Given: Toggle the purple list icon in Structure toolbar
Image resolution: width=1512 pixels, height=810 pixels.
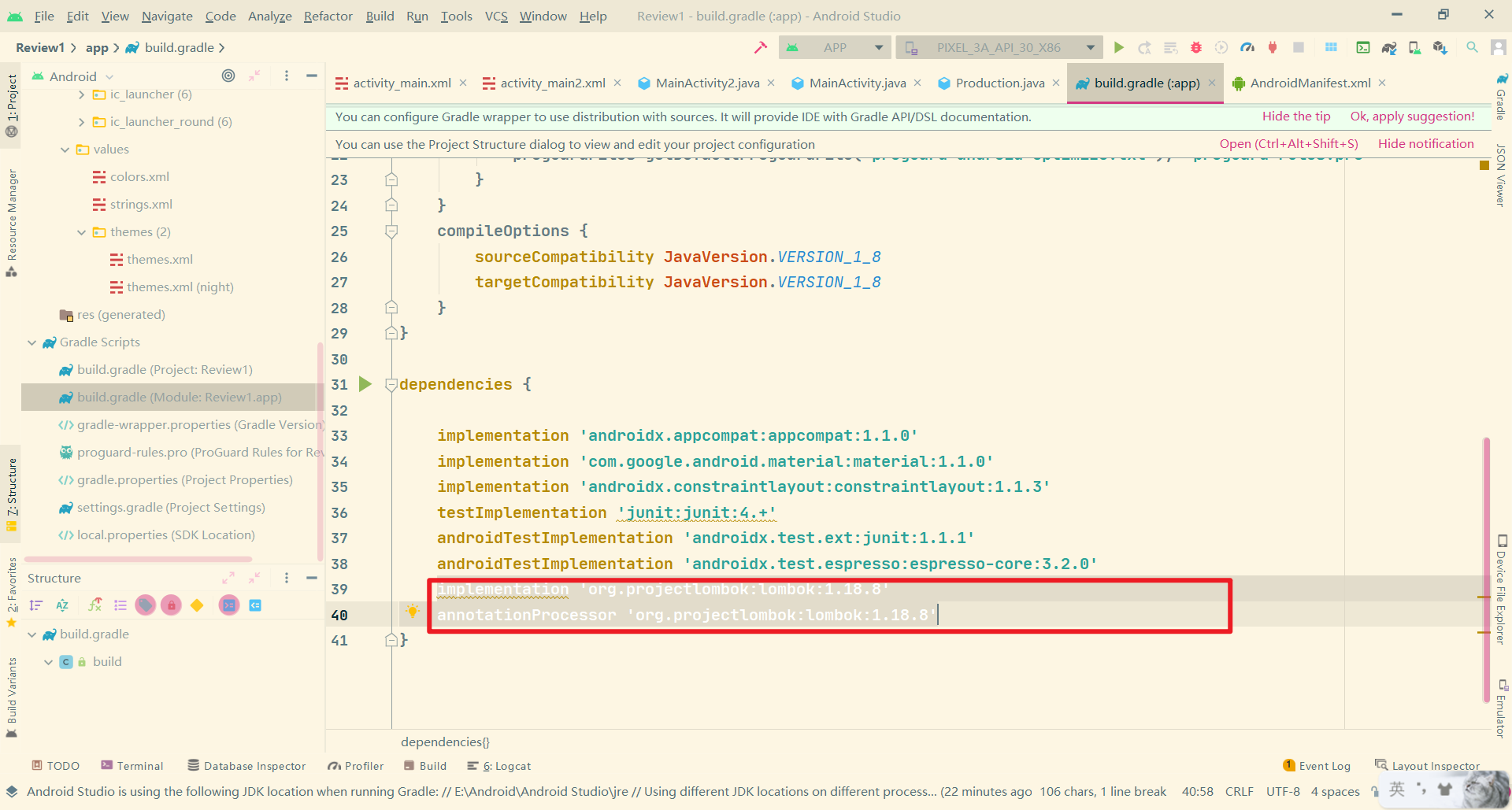Looking at the screenshot, I should [120, 605].
